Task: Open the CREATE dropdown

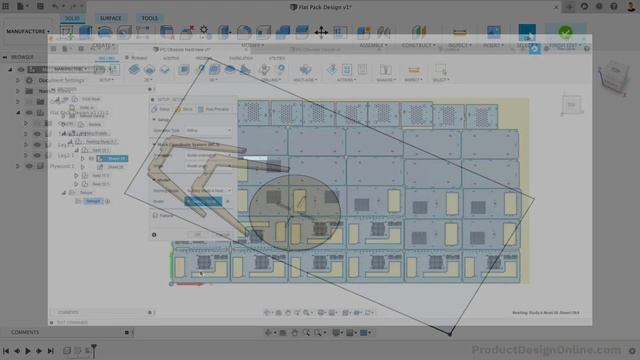Action: pos(103,45)
